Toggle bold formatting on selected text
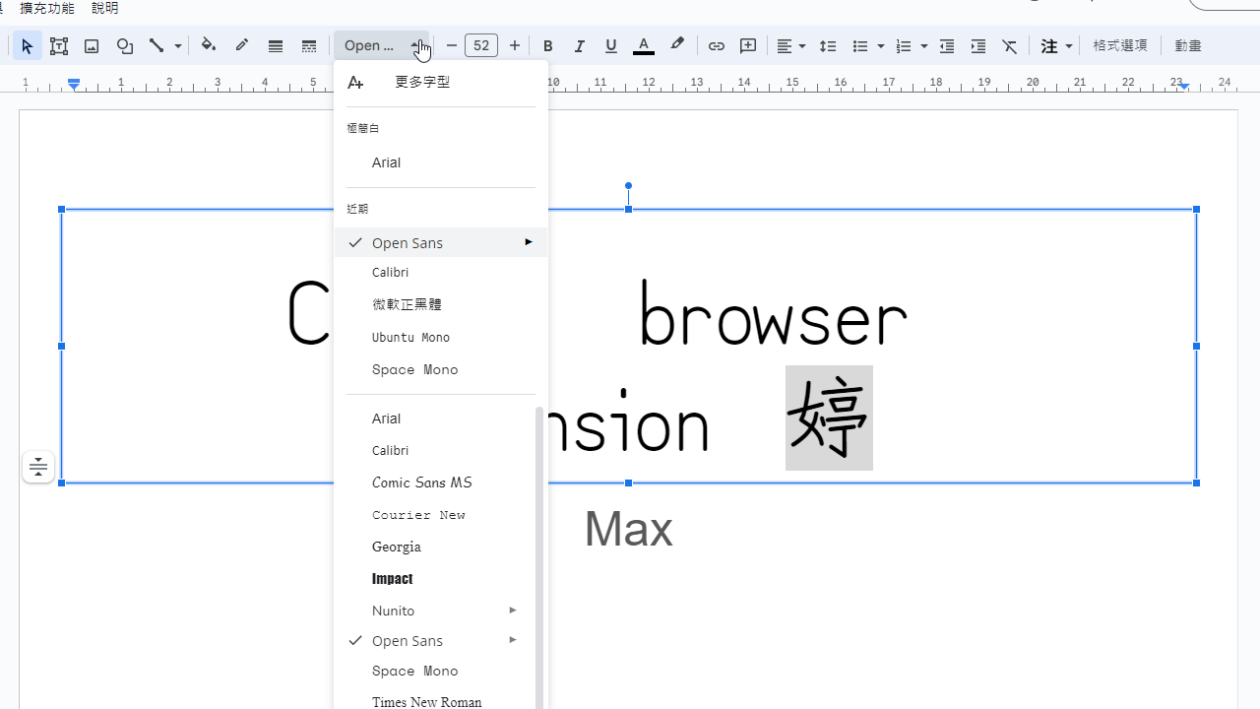1260x709 pixels. pos(548,45)
